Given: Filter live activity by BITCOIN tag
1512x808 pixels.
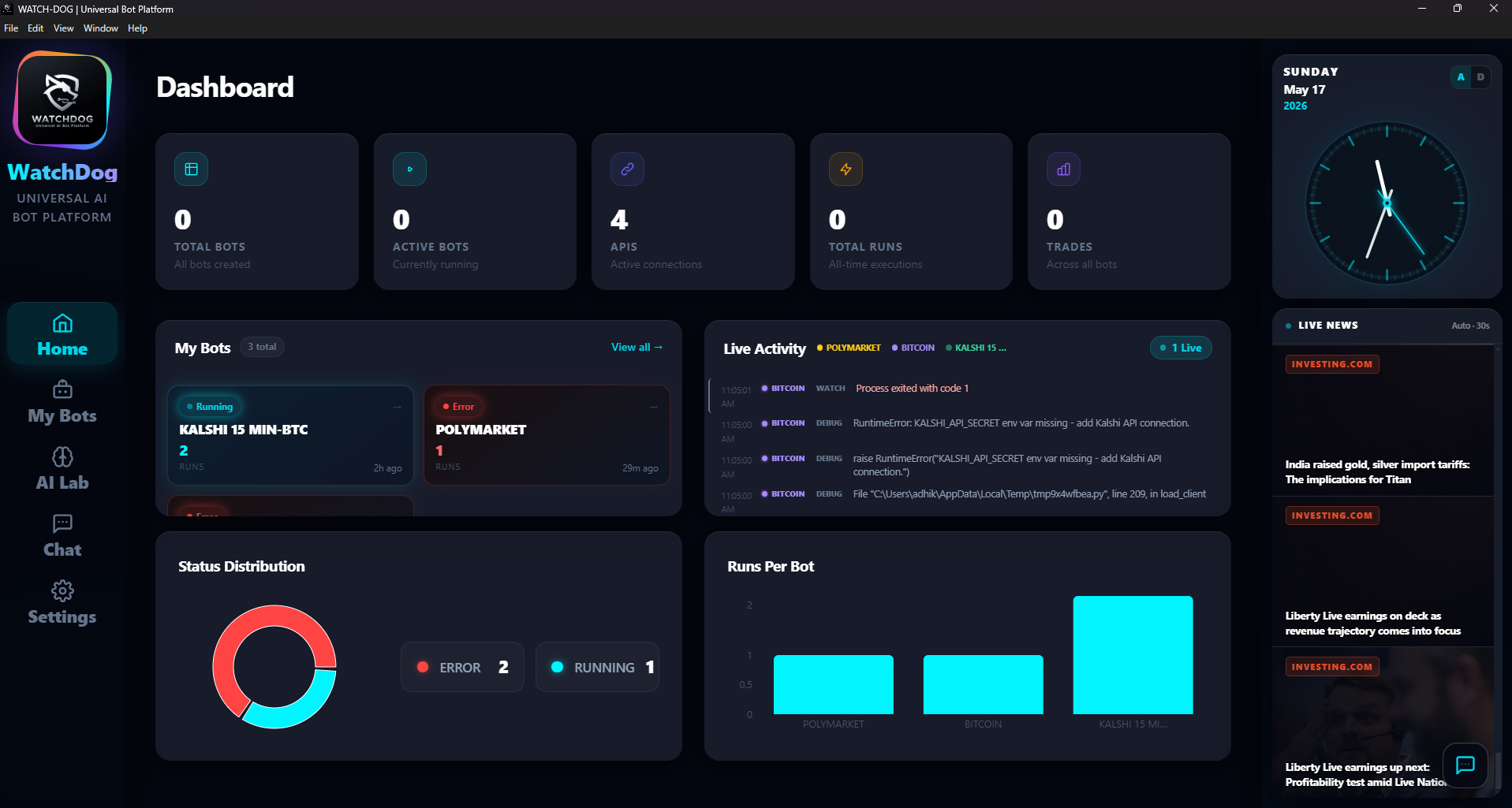Looking at the screenshot, I should click(913, 348).
